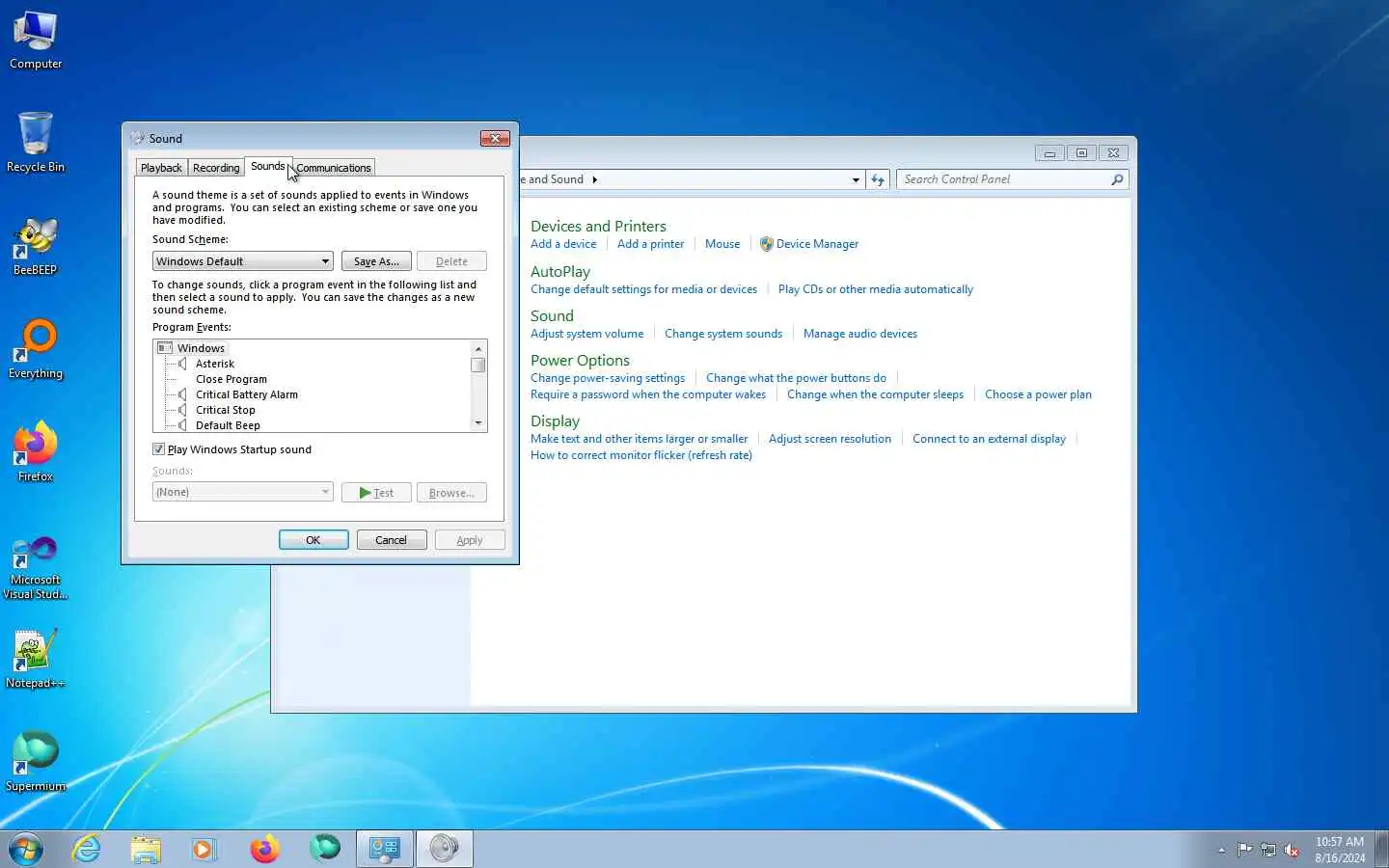Screen dimensions: 1389x868
Task: Click the Save As... button
Action: click(x=376, y=261)
